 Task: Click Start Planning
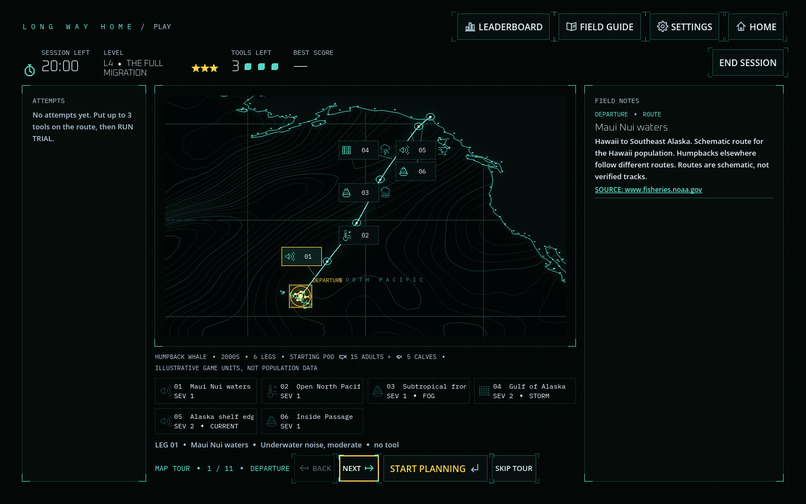(434, 469)
